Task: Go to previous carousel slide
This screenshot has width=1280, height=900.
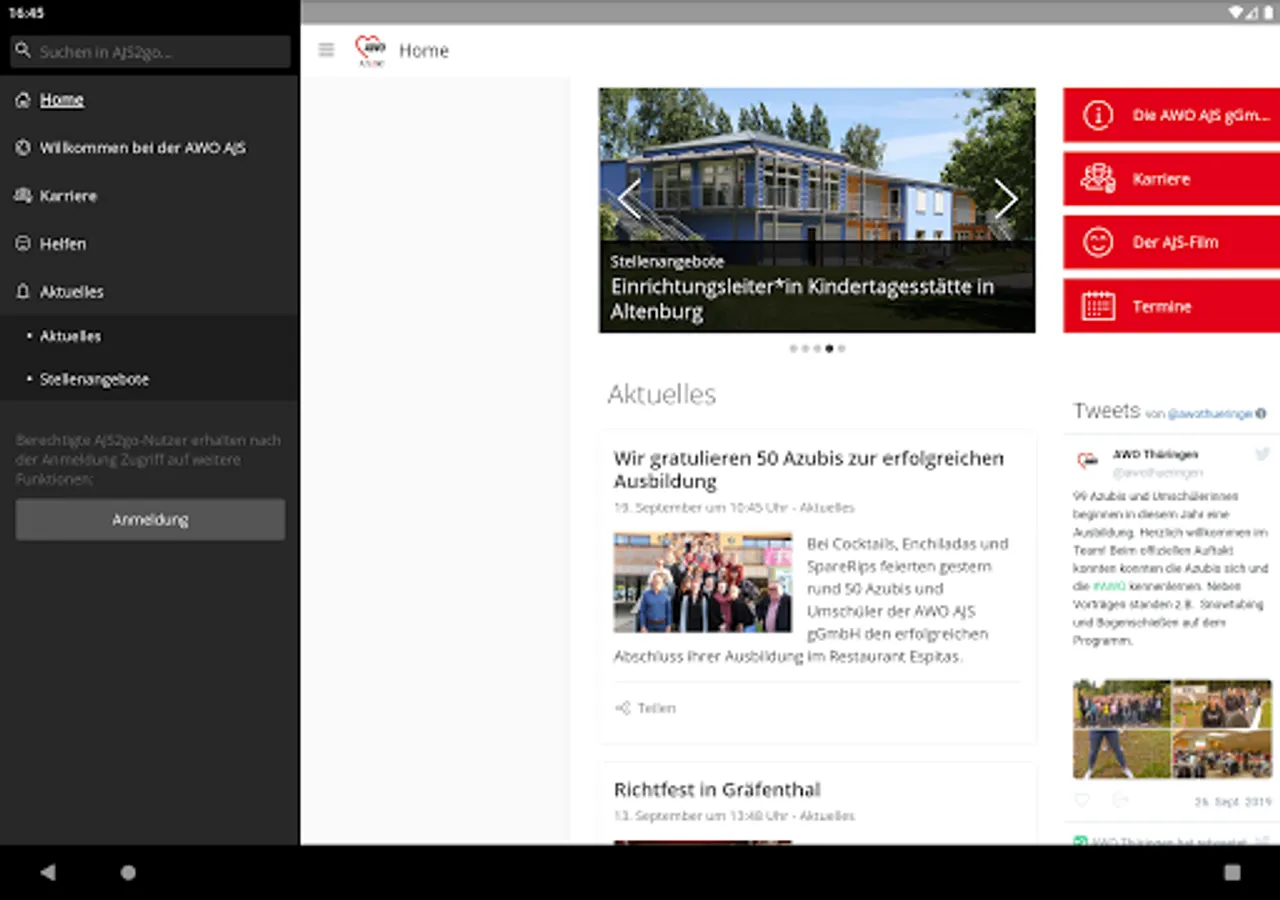Action: point(629,199)
